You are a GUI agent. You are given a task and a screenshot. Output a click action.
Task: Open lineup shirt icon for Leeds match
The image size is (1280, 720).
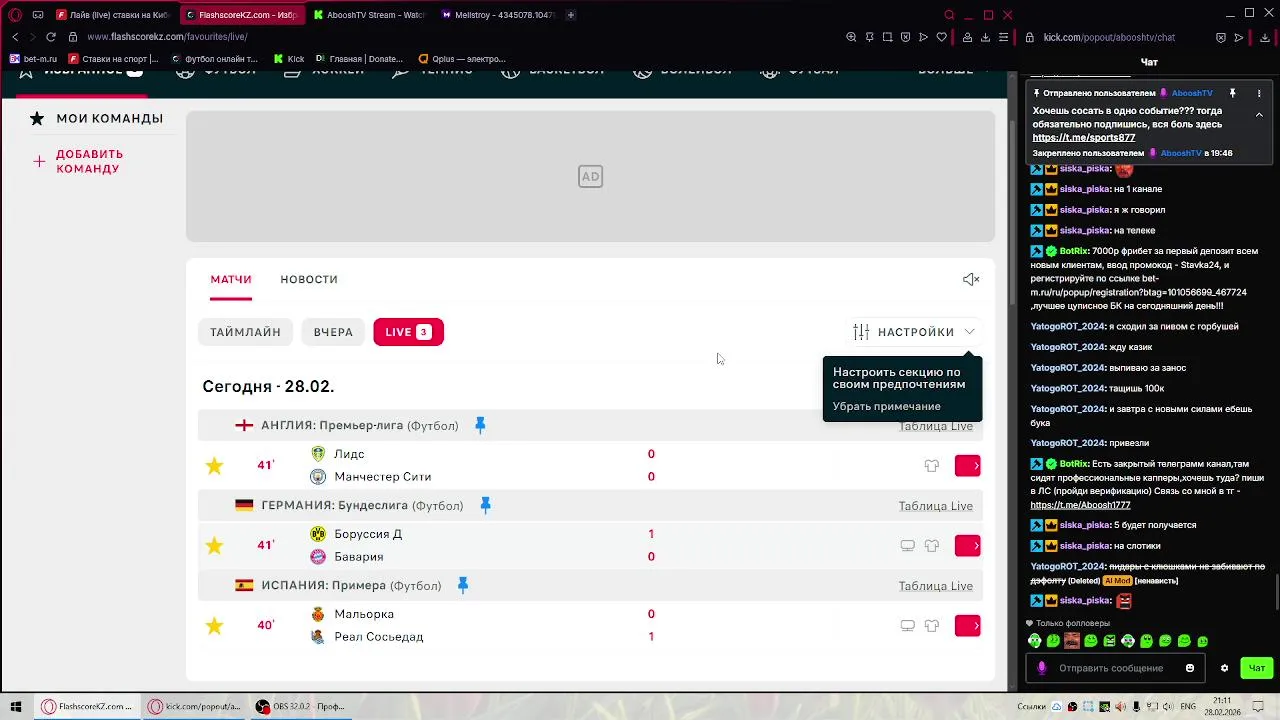pos(932,465)
